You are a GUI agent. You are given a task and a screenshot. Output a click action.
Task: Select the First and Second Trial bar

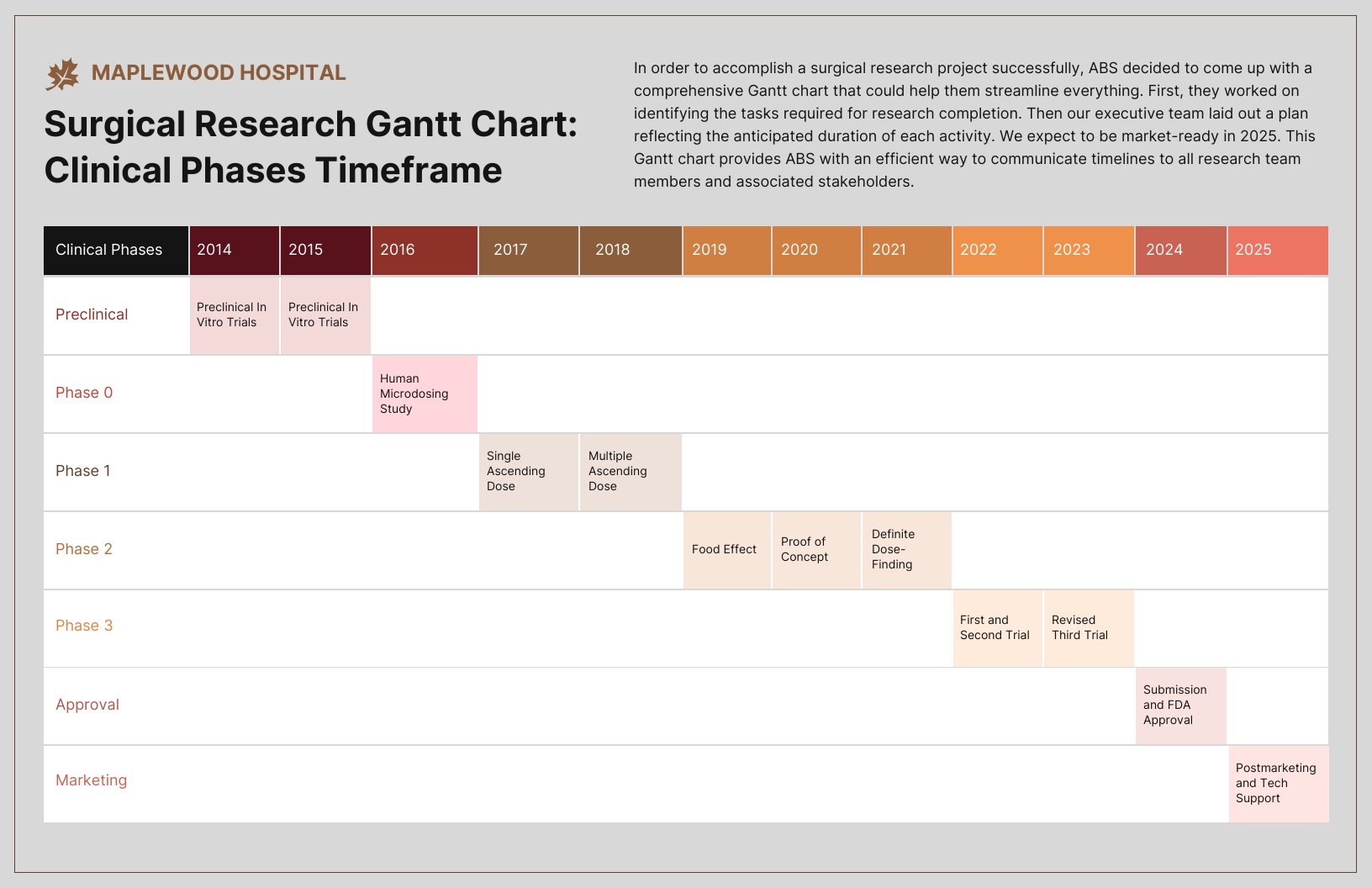[997, 627]
